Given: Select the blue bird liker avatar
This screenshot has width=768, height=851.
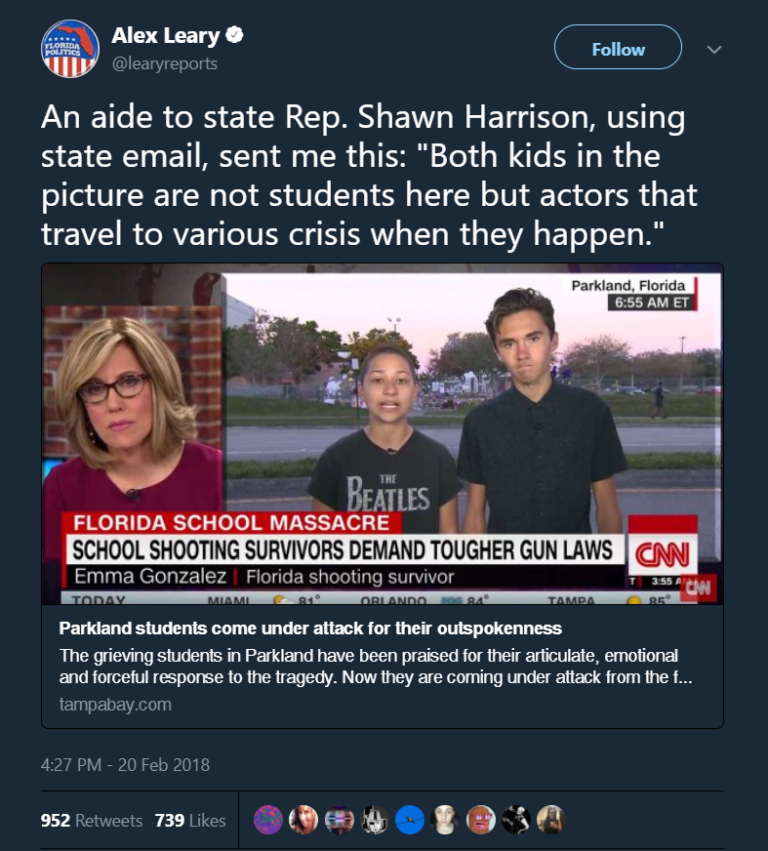Looking at the screenshot, I should click(x=409, y=820).
